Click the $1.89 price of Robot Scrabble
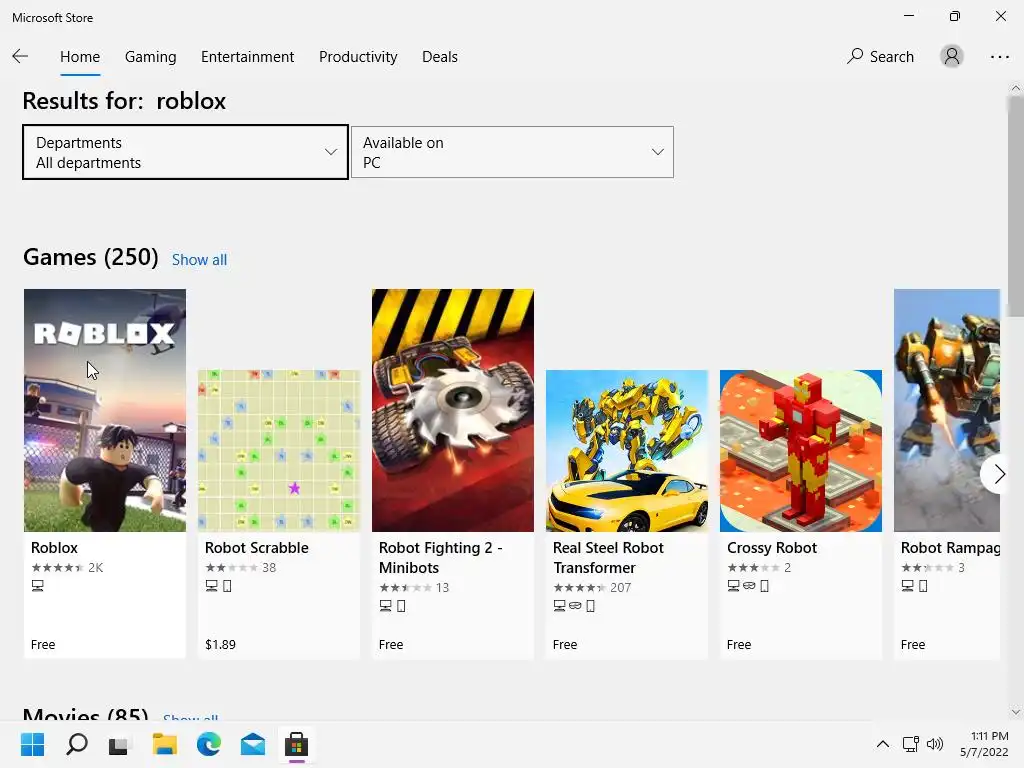 click(x=220, y=645)
